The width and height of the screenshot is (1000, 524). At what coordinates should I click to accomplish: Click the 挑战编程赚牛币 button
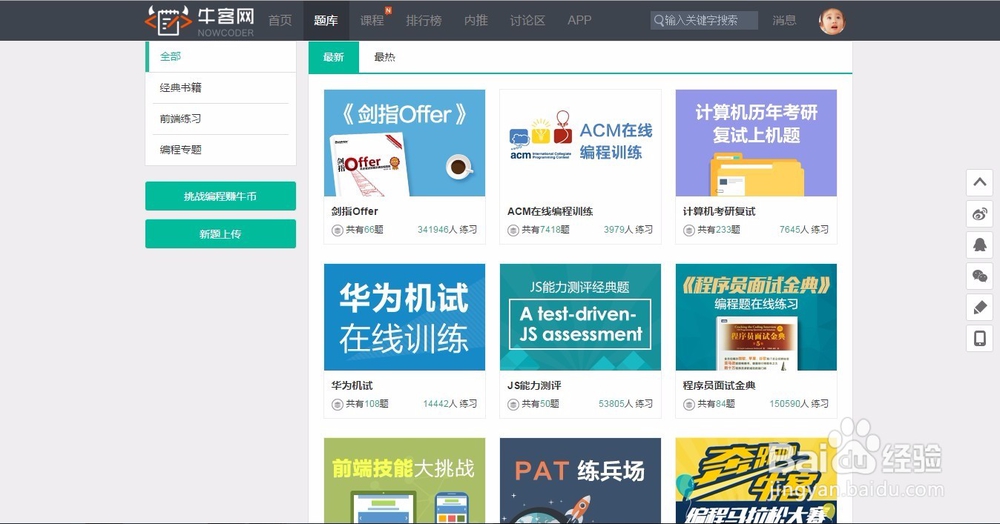pos(221,196)
